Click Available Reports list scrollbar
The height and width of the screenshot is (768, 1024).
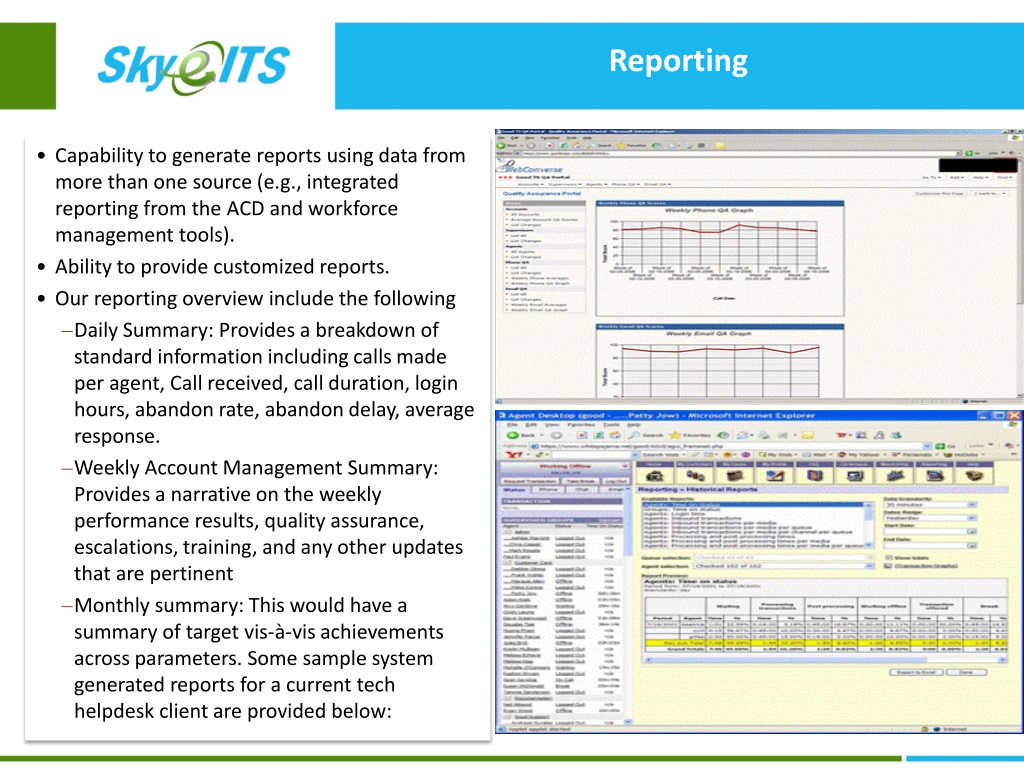868,525
